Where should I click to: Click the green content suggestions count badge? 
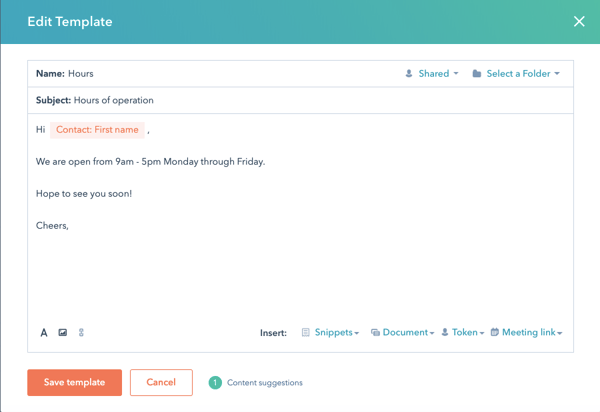(215, 383)
